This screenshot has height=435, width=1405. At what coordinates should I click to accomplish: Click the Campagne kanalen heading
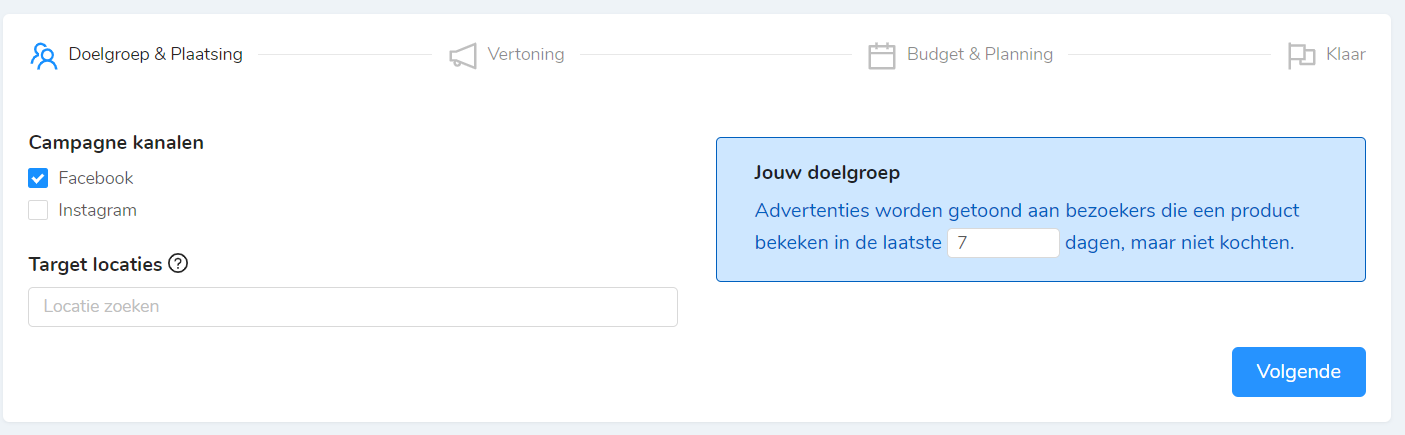[116, 143]
